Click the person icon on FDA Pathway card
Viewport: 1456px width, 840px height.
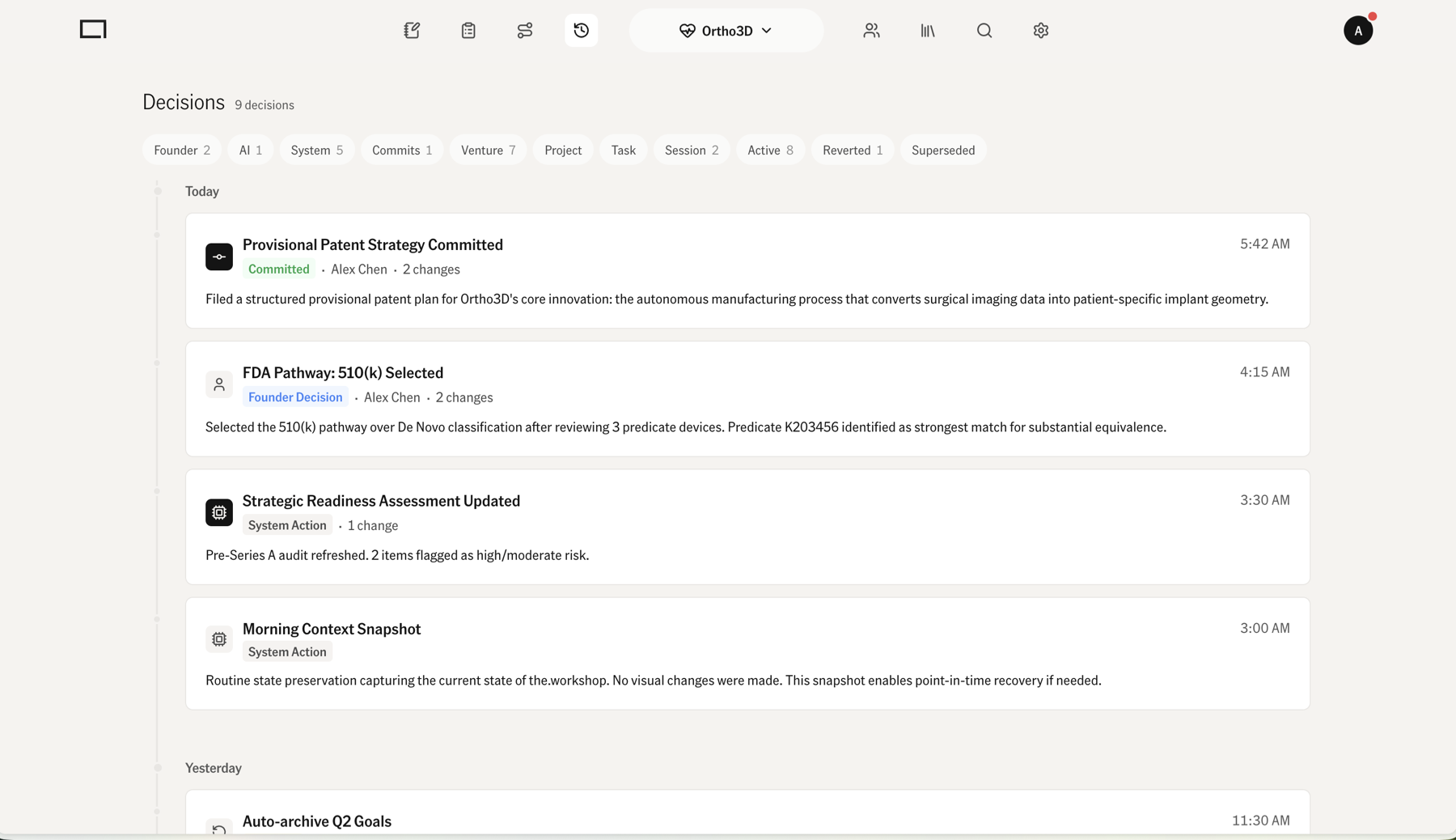coord(219,384)
